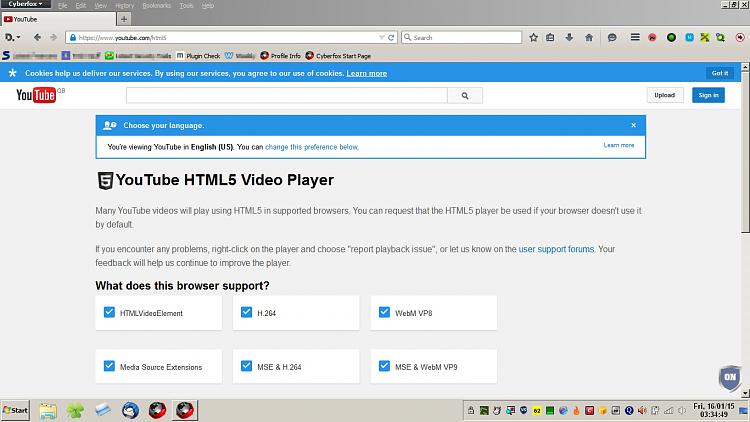Click the blue Q tray icon
This screenshot has height=422, width=750.
click(x=629, y=411)
